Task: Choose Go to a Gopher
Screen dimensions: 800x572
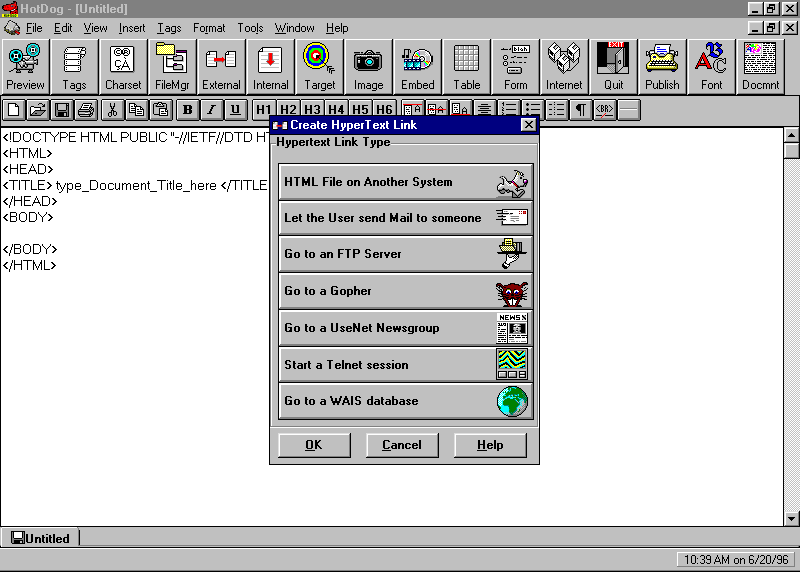Action: pyautogui.click(x=406, y=291)
